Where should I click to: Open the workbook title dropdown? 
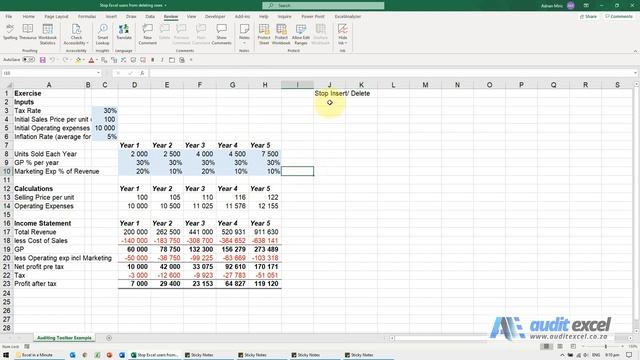click(x=165, y=5)
